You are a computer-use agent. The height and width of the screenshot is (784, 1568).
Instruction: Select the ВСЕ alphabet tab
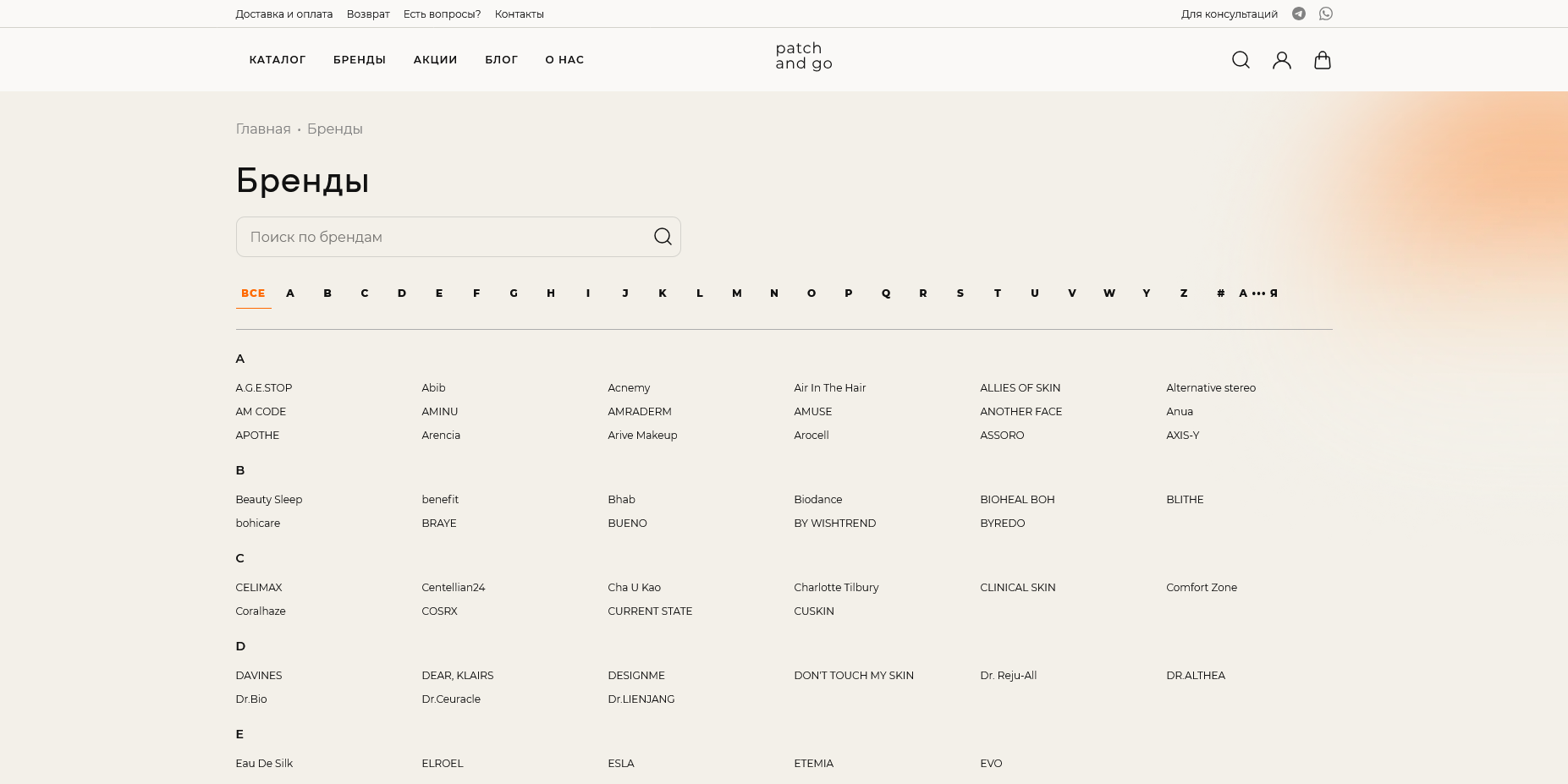[x=253, y=293]
